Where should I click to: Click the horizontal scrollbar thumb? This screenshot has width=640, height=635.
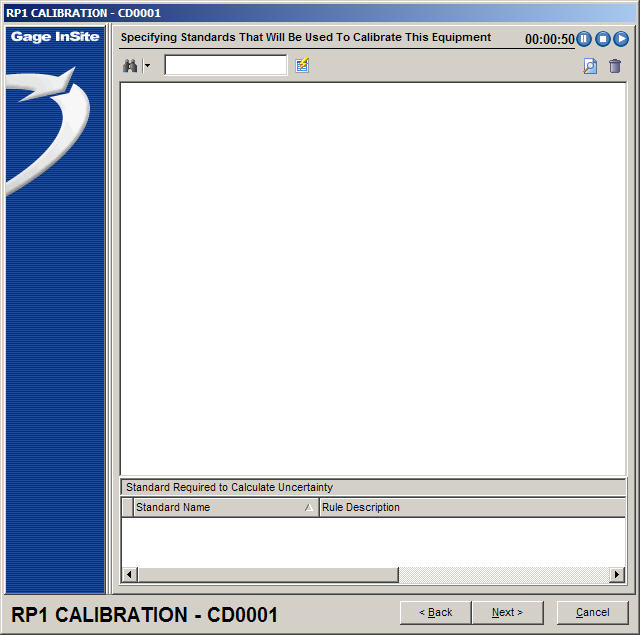pos(267,575)
